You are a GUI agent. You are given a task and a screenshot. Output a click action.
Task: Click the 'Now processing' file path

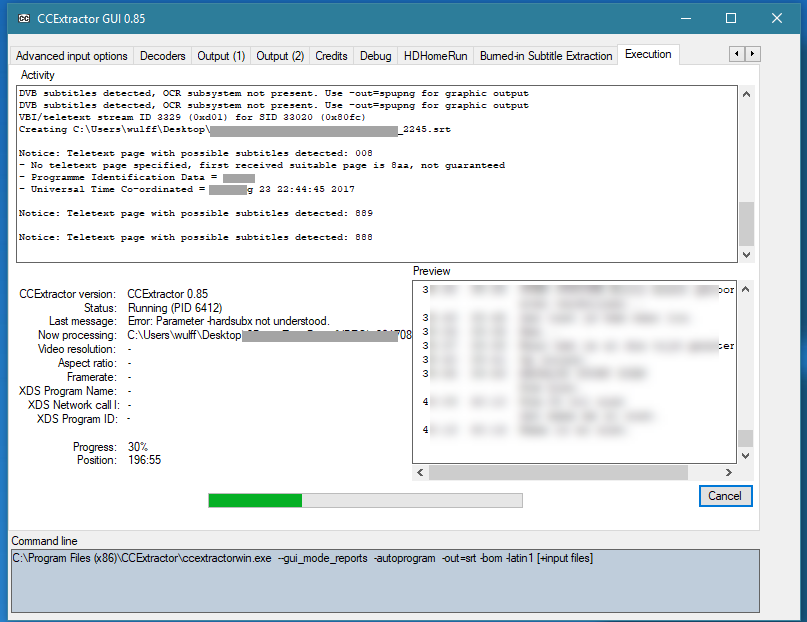[270, 335]
